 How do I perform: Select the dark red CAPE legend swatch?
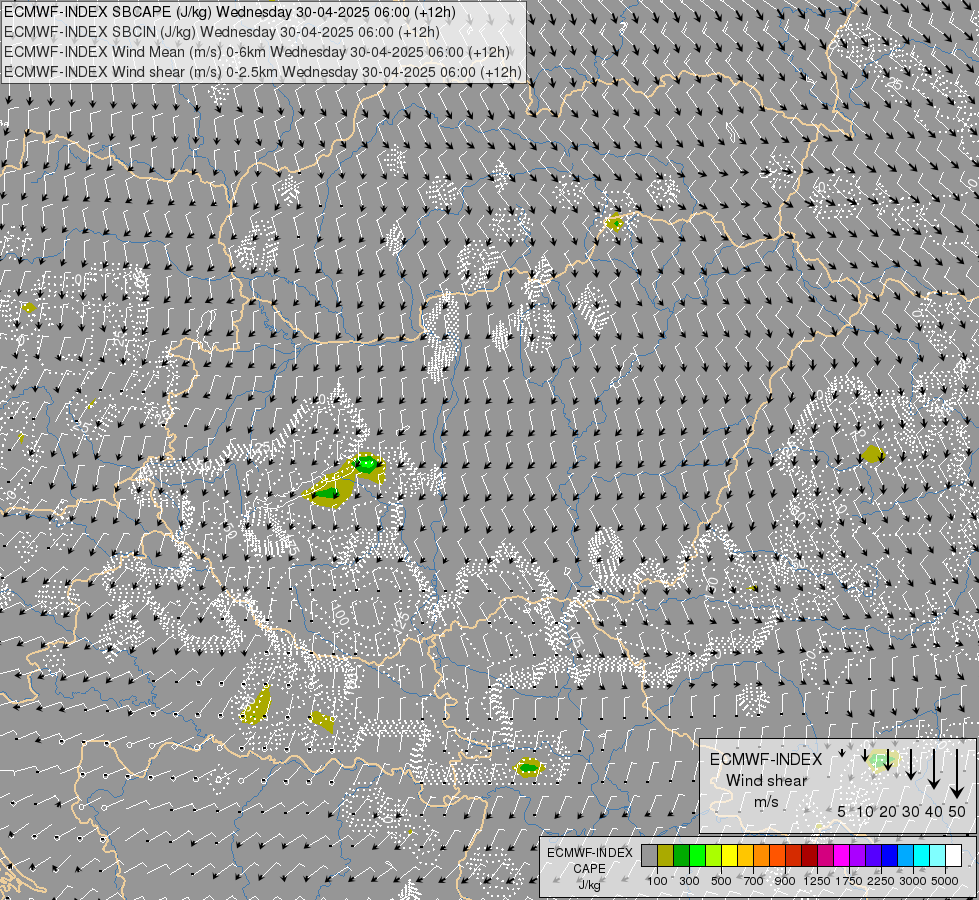810,855
